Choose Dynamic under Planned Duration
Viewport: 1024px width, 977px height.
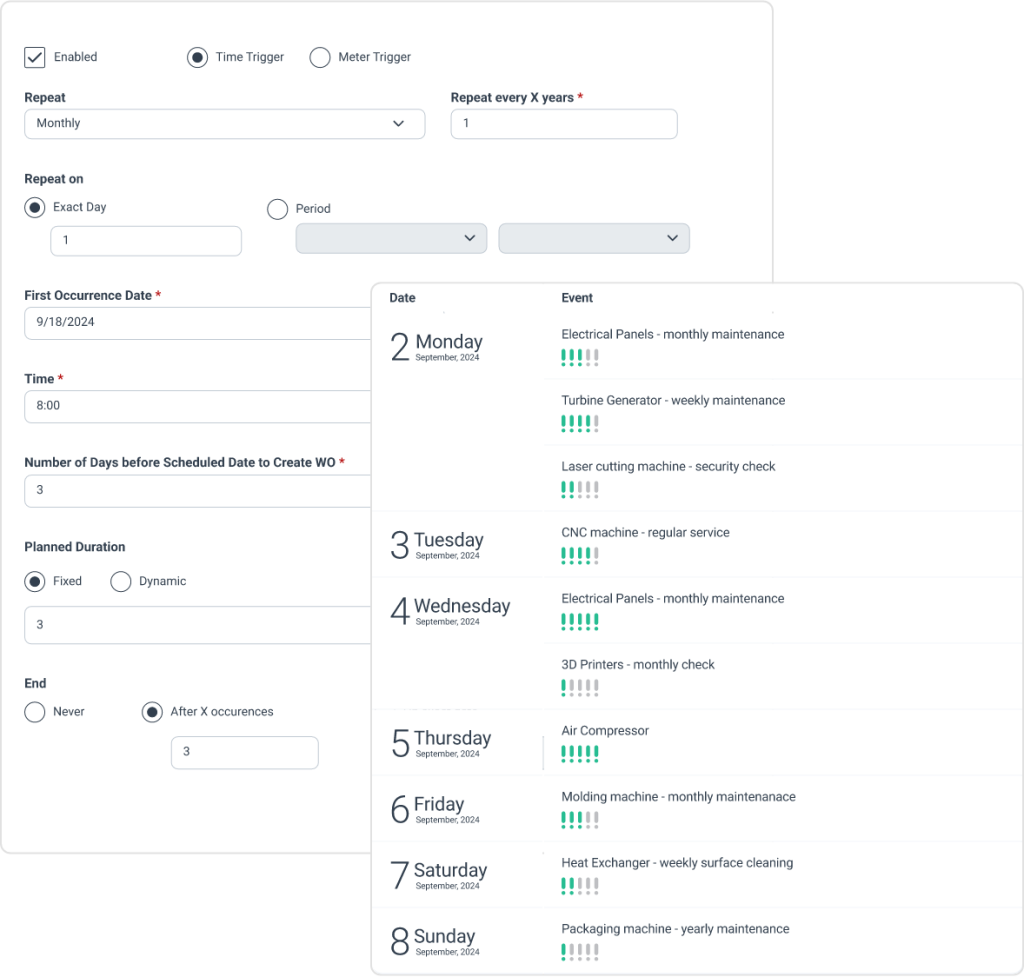[x=120, y=581]
